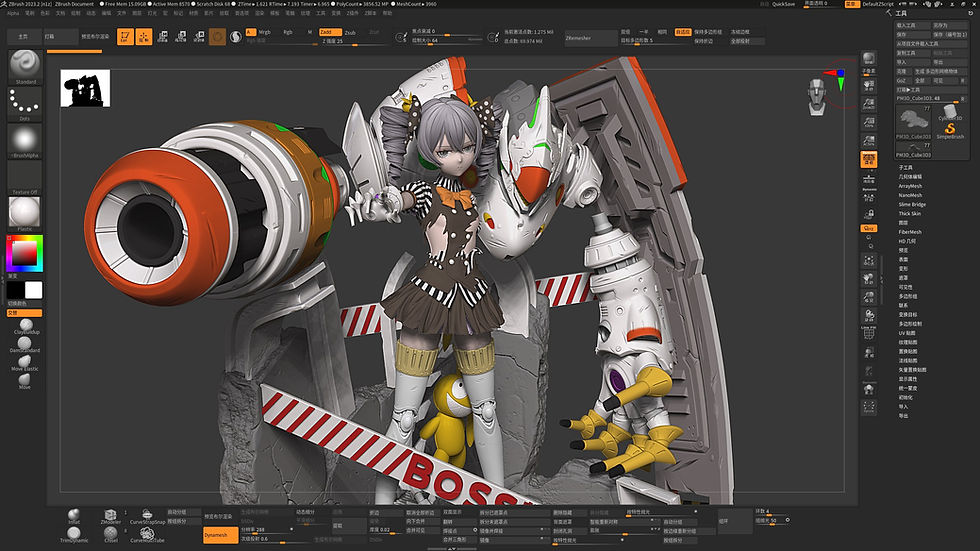Viewport: 980px width, 551px height.
Task: Click the Lock camera icon in right shelf
Action: [x=869, y=214]
